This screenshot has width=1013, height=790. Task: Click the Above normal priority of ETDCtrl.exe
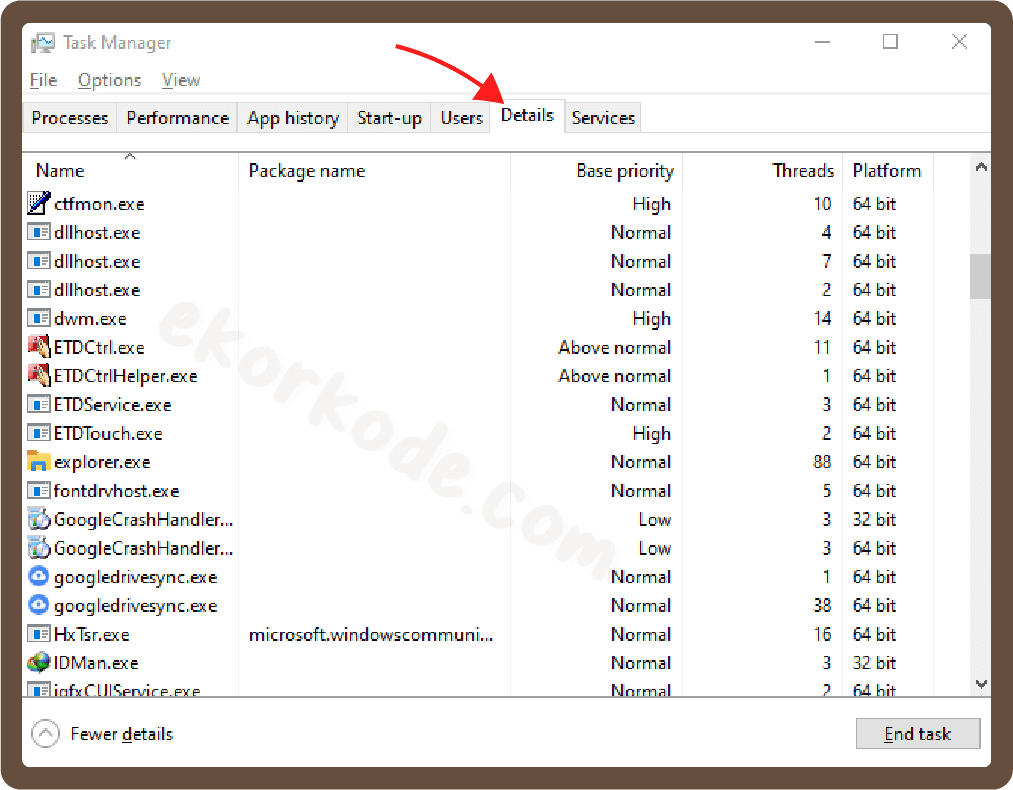(614, 348)
